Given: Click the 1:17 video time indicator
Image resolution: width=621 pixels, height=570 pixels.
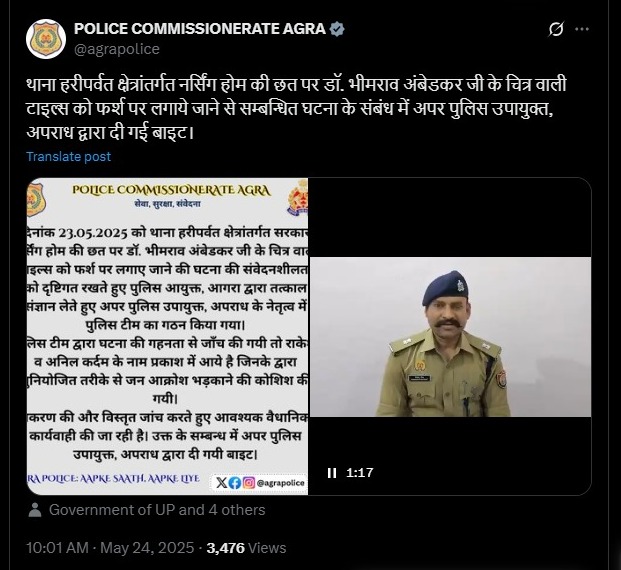Looking at the screenshot, I should [360, 473].
